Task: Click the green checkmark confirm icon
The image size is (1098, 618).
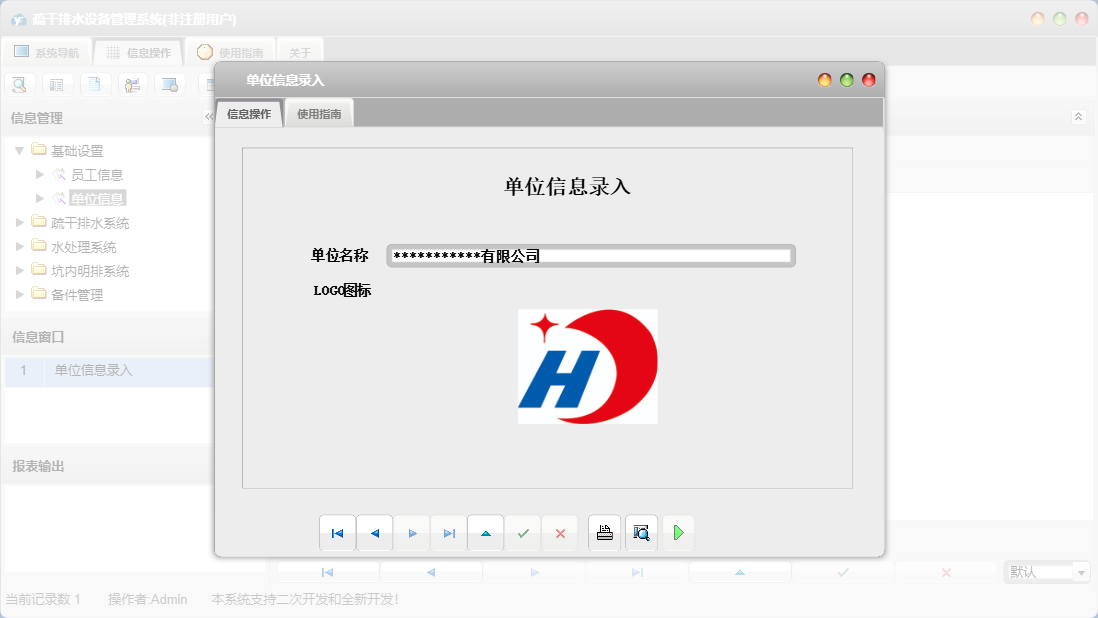Action: tap(522, 533)
